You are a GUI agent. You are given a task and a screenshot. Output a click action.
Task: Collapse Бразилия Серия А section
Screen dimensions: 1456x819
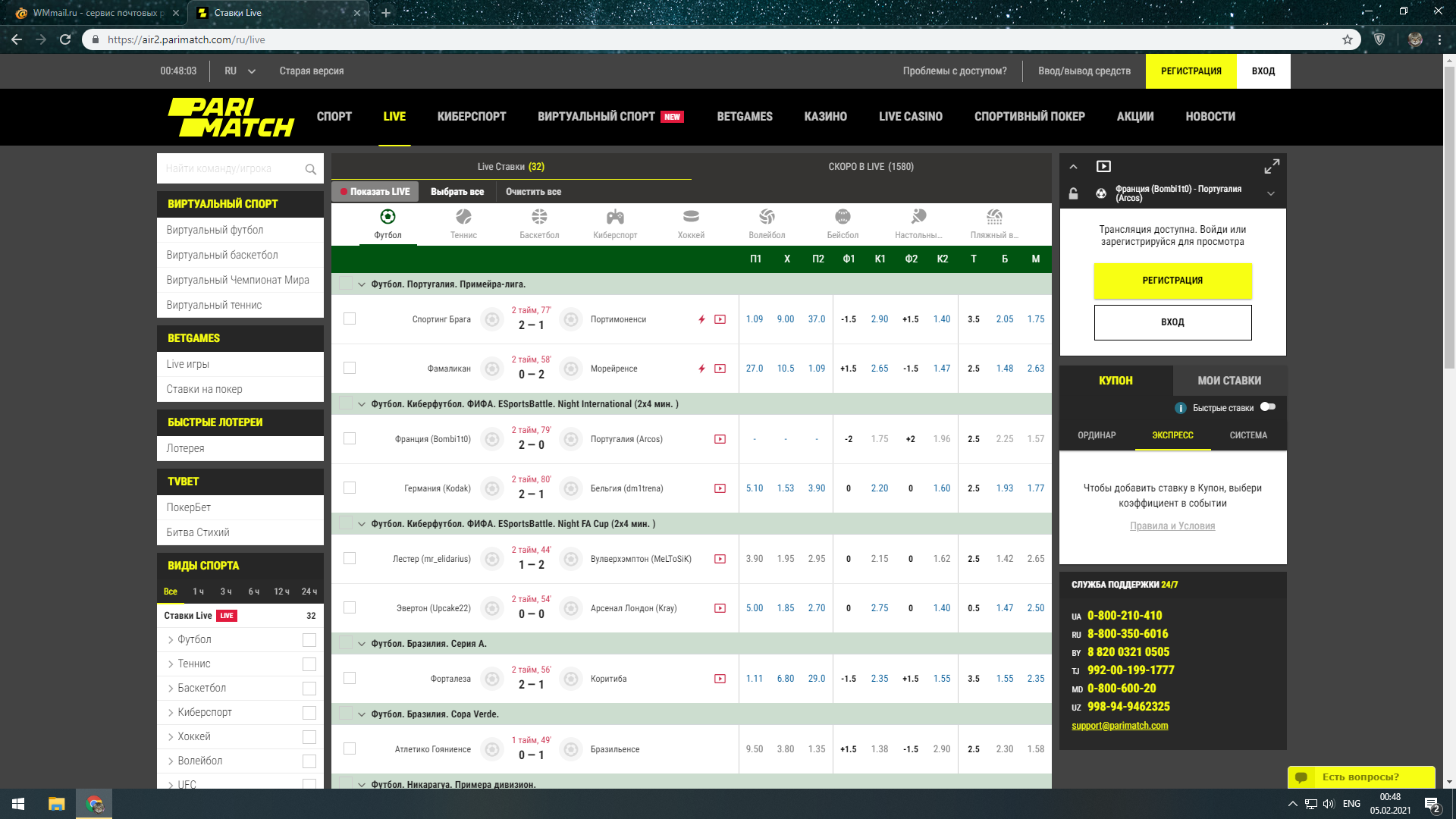[362, 644]
